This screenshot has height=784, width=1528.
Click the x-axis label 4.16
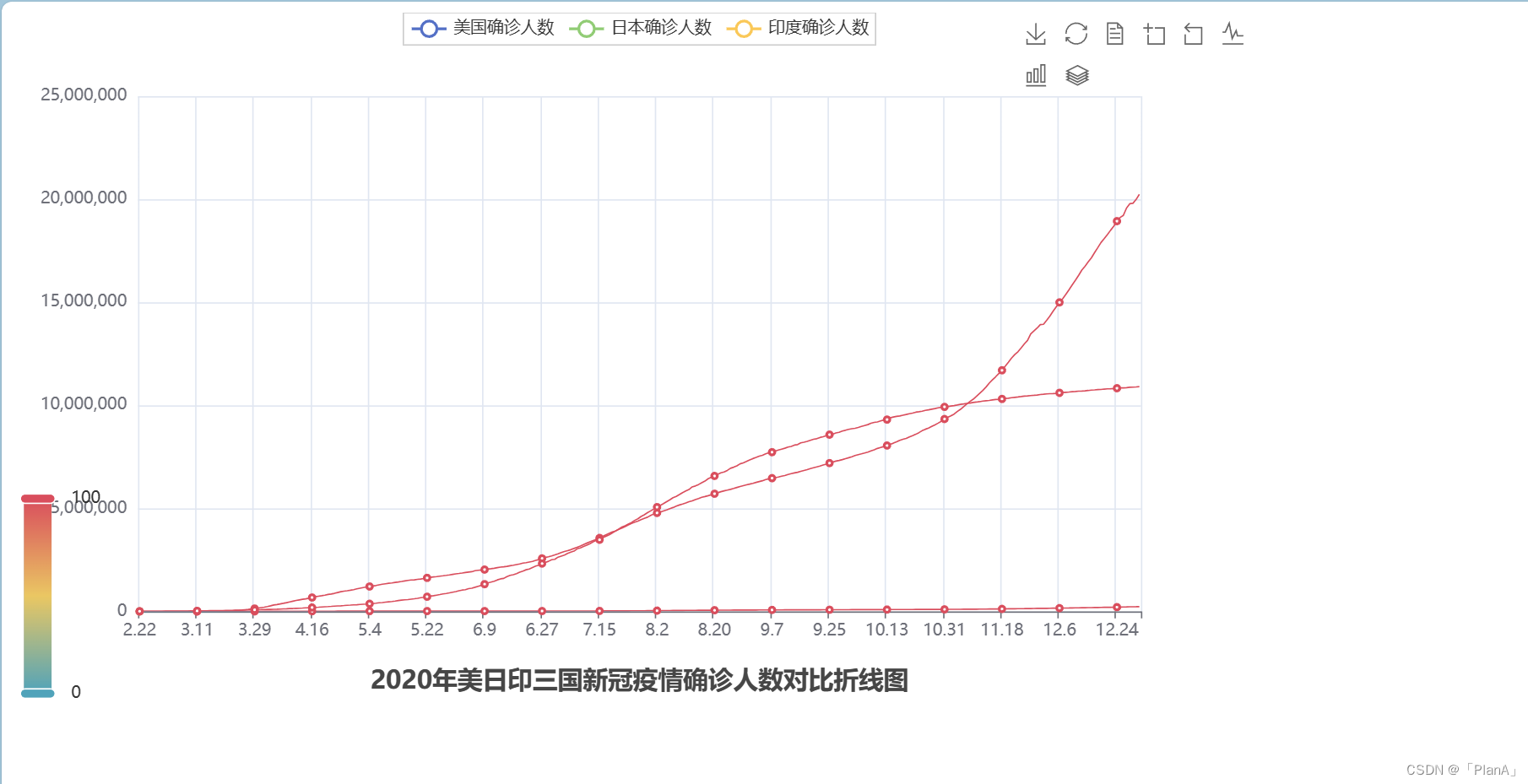coord(312,630)
